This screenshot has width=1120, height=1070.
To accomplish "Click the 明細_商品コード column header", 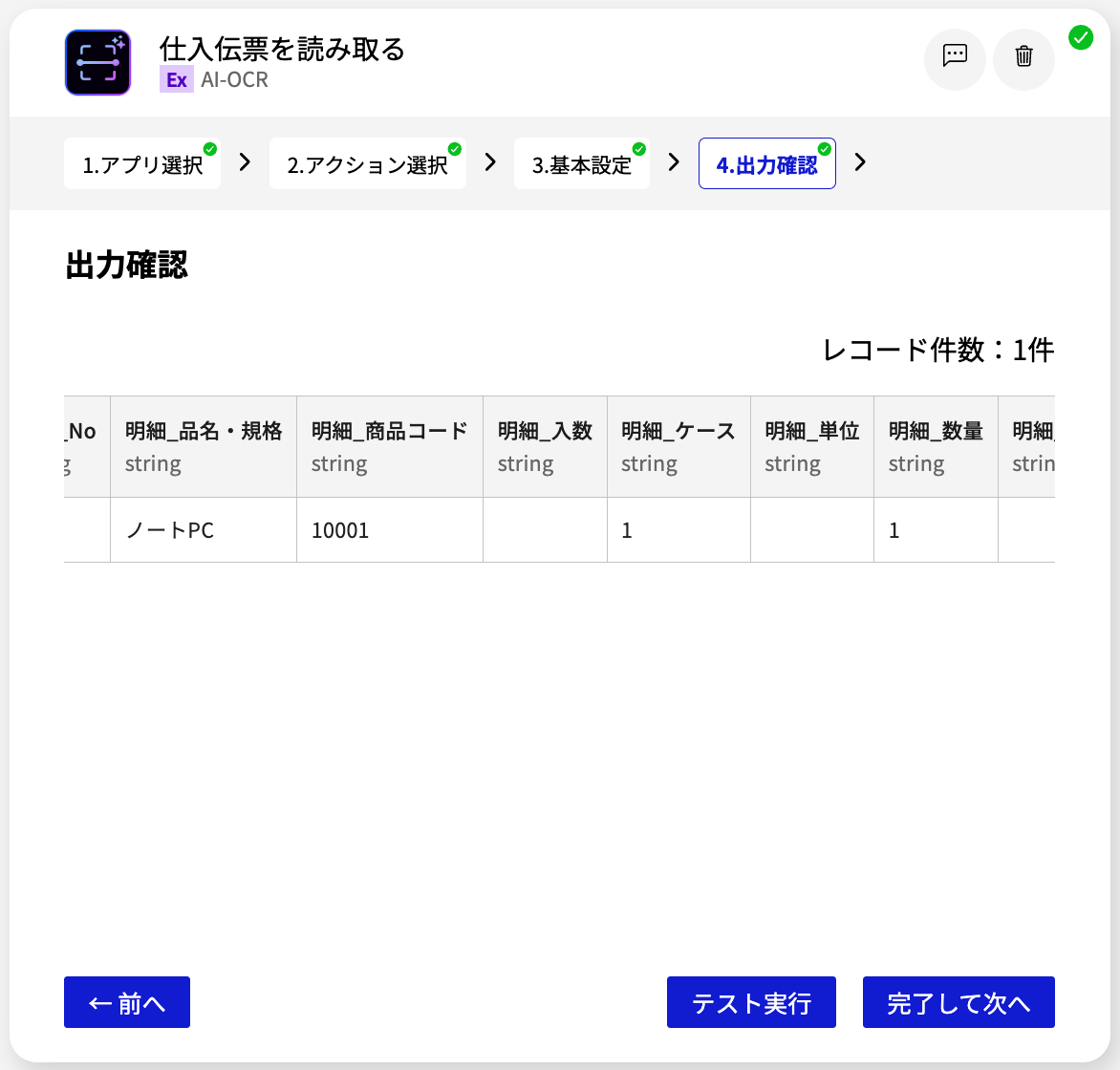I will [390, 446].
